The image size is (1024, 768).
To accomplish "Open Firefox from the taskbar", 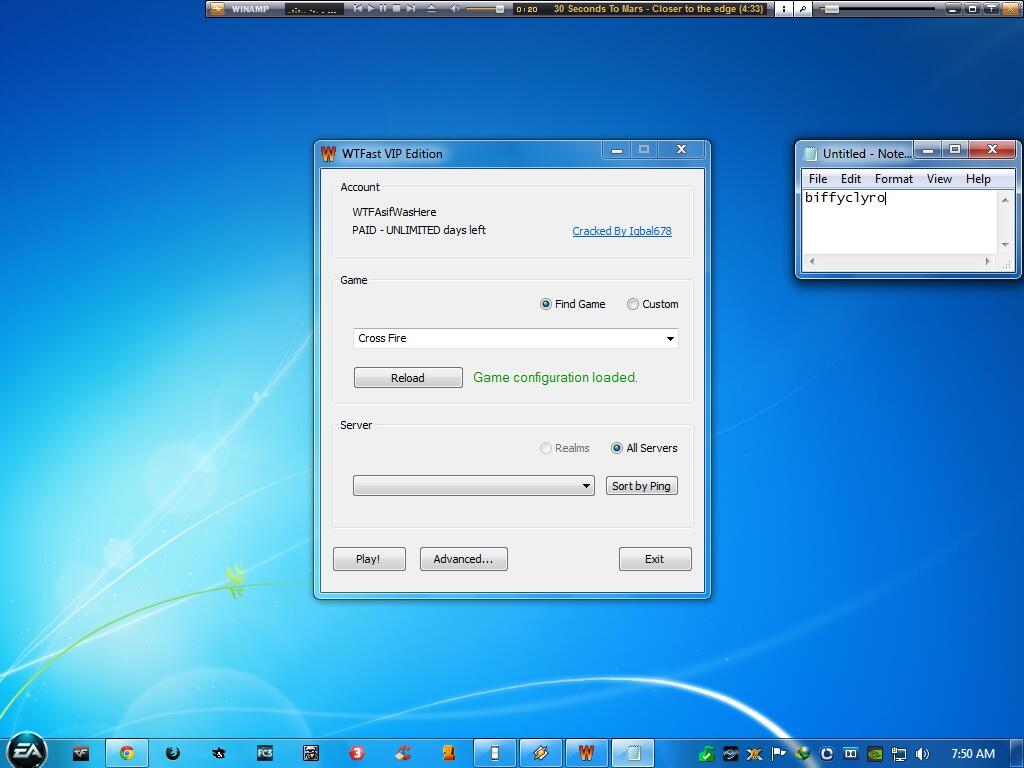I will pos(173,754).
